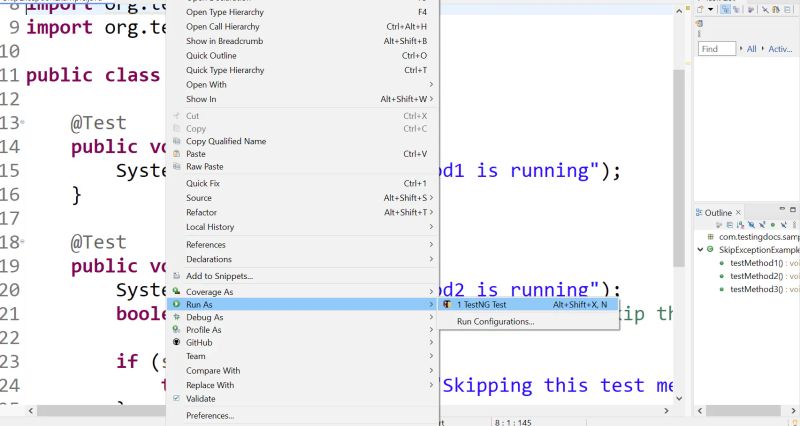This screenshot has height=426, width=800.
Task: Close the Outline tab
Action: (738, 212)
